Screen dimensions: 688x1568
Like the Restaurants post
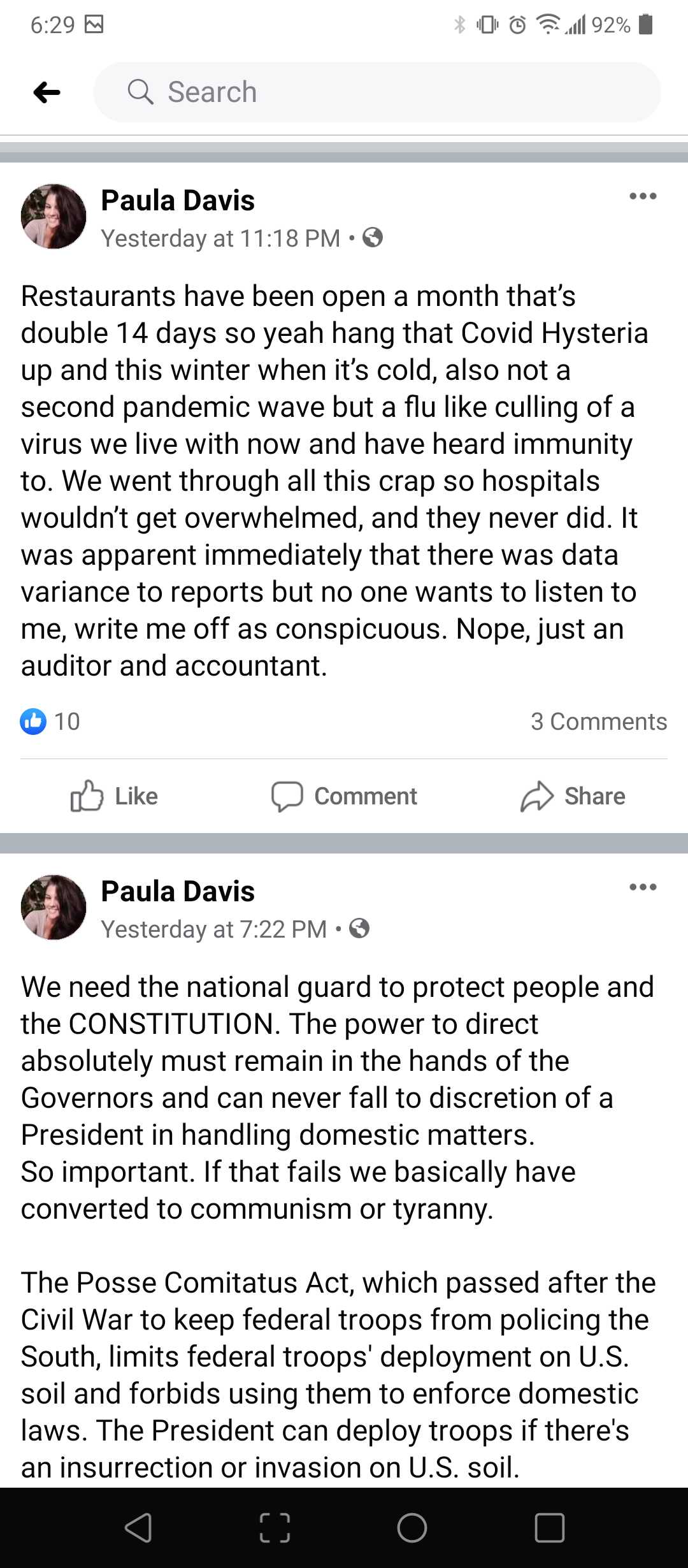point(115,796)
